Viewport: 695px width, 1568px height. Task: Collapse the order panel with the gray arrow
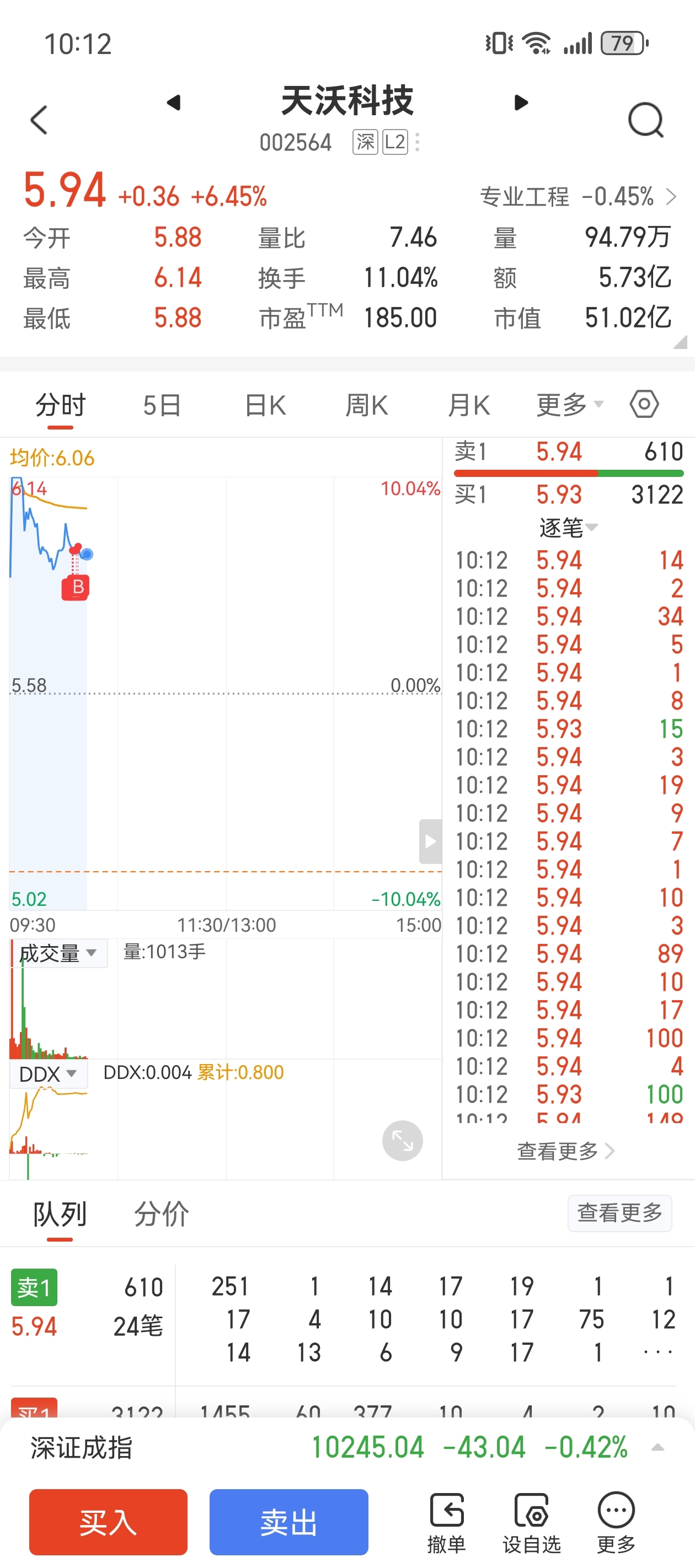click(430, 841)
